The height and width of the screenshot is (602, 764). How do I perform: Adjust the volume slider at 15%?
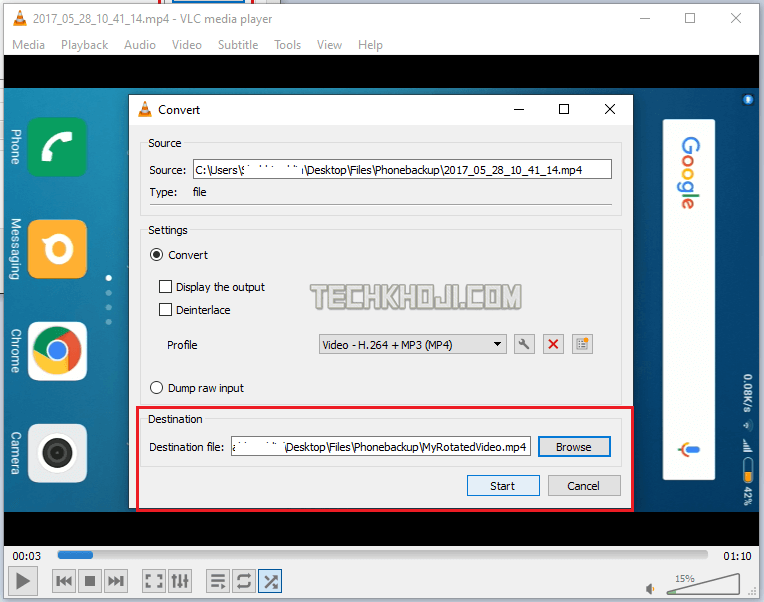704,583
